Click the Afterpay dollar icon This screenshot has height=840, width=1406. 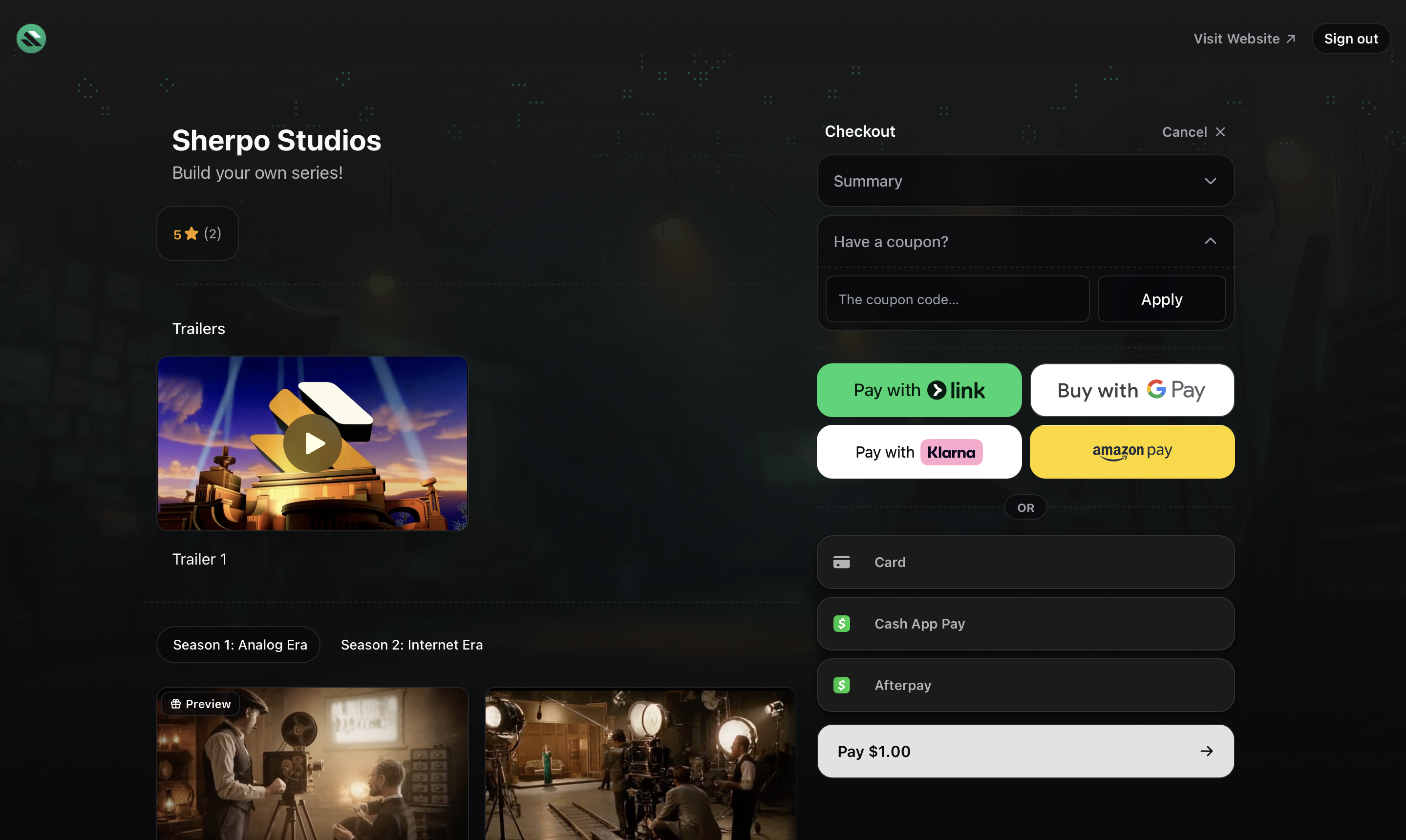841,684
